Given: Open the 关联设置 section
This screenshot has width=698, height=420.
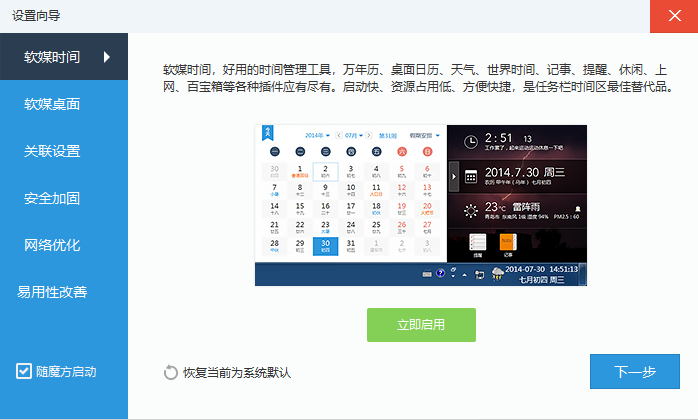Looking at the screenshot, I should tap(64, 151).
